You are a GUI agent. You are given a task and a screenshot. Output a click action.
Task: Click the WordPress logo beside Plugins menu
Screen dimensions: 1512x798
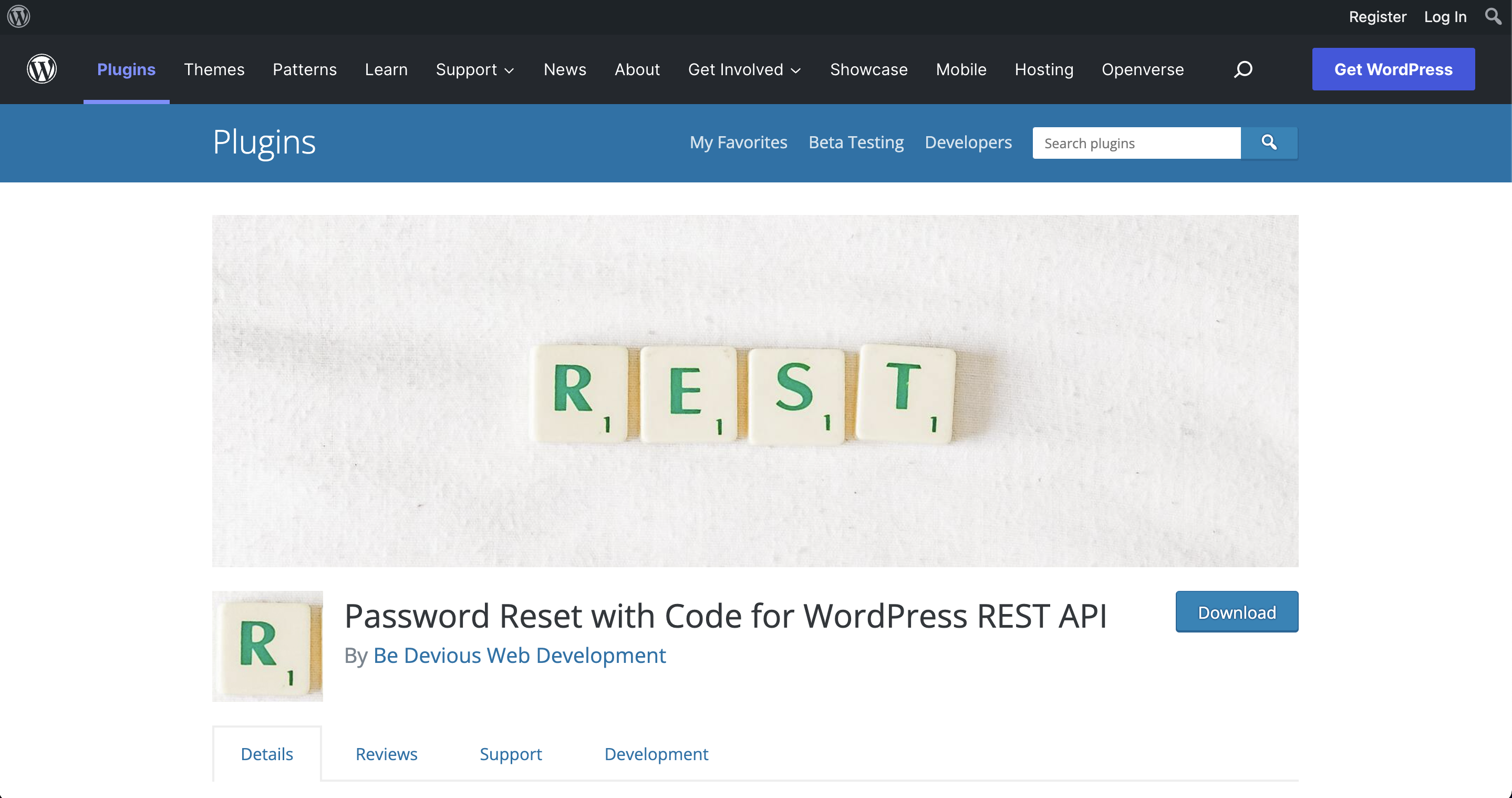(x=42, y=69)
